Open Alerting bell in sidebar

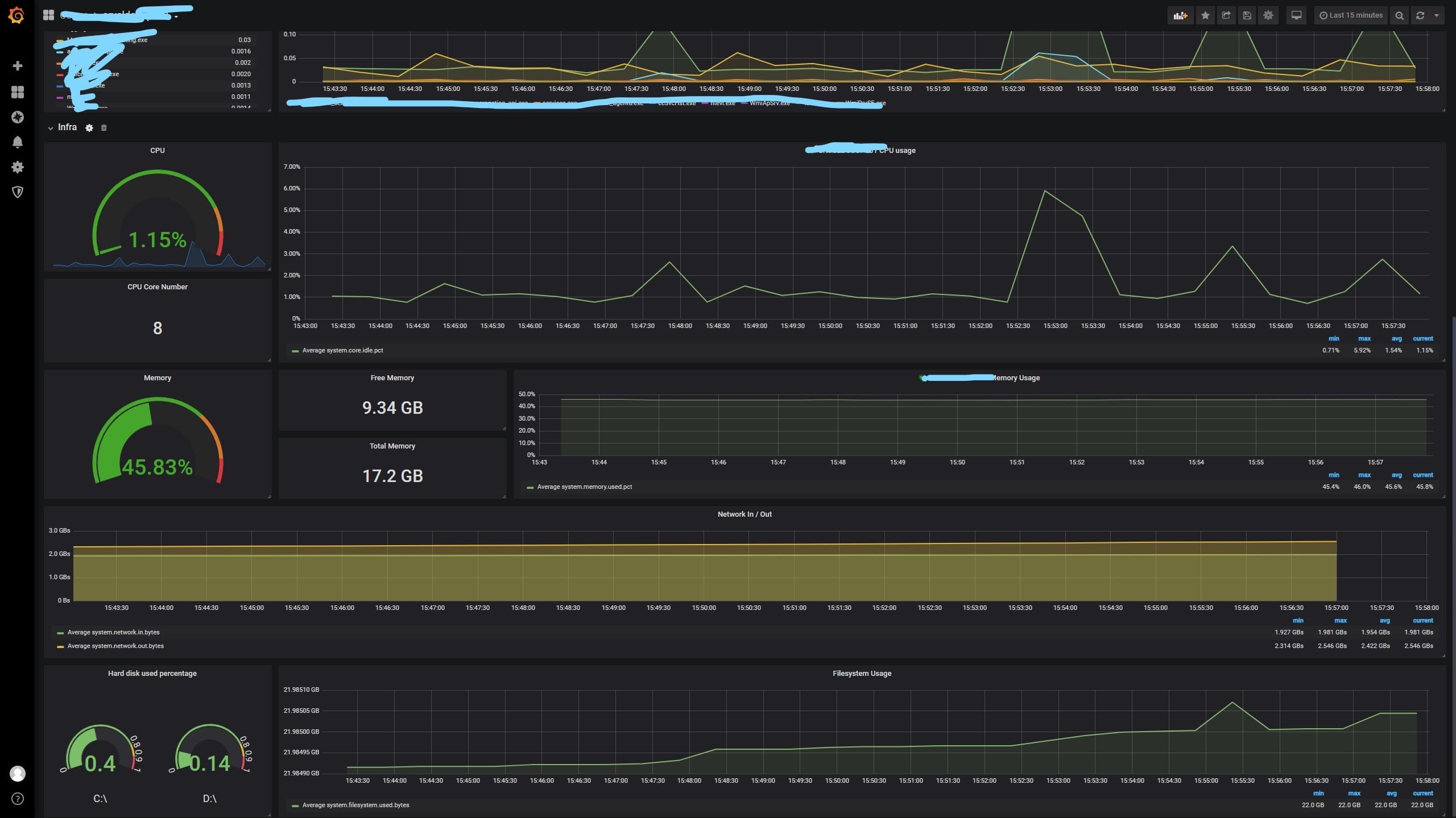(18, 142)
